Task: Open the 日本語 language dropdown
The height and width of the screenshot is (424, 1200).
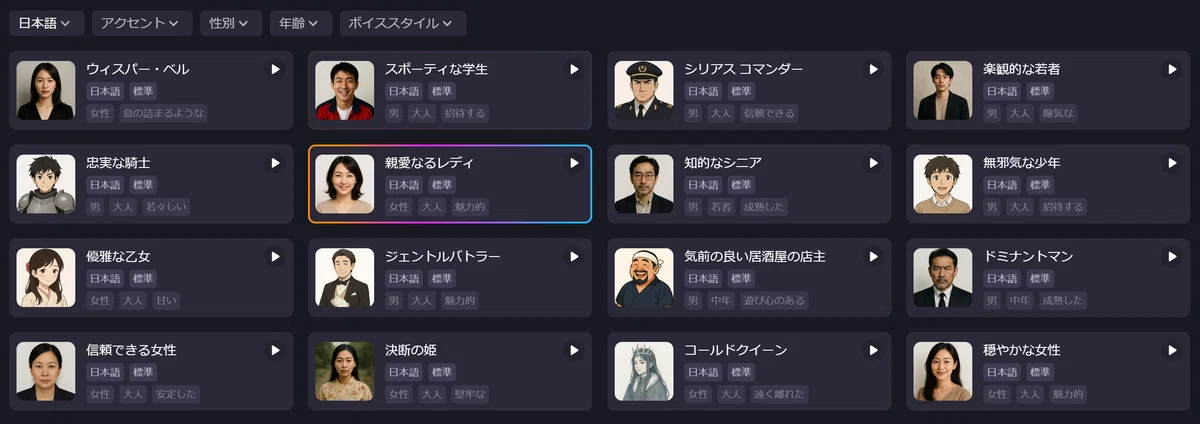Action: 45,23
